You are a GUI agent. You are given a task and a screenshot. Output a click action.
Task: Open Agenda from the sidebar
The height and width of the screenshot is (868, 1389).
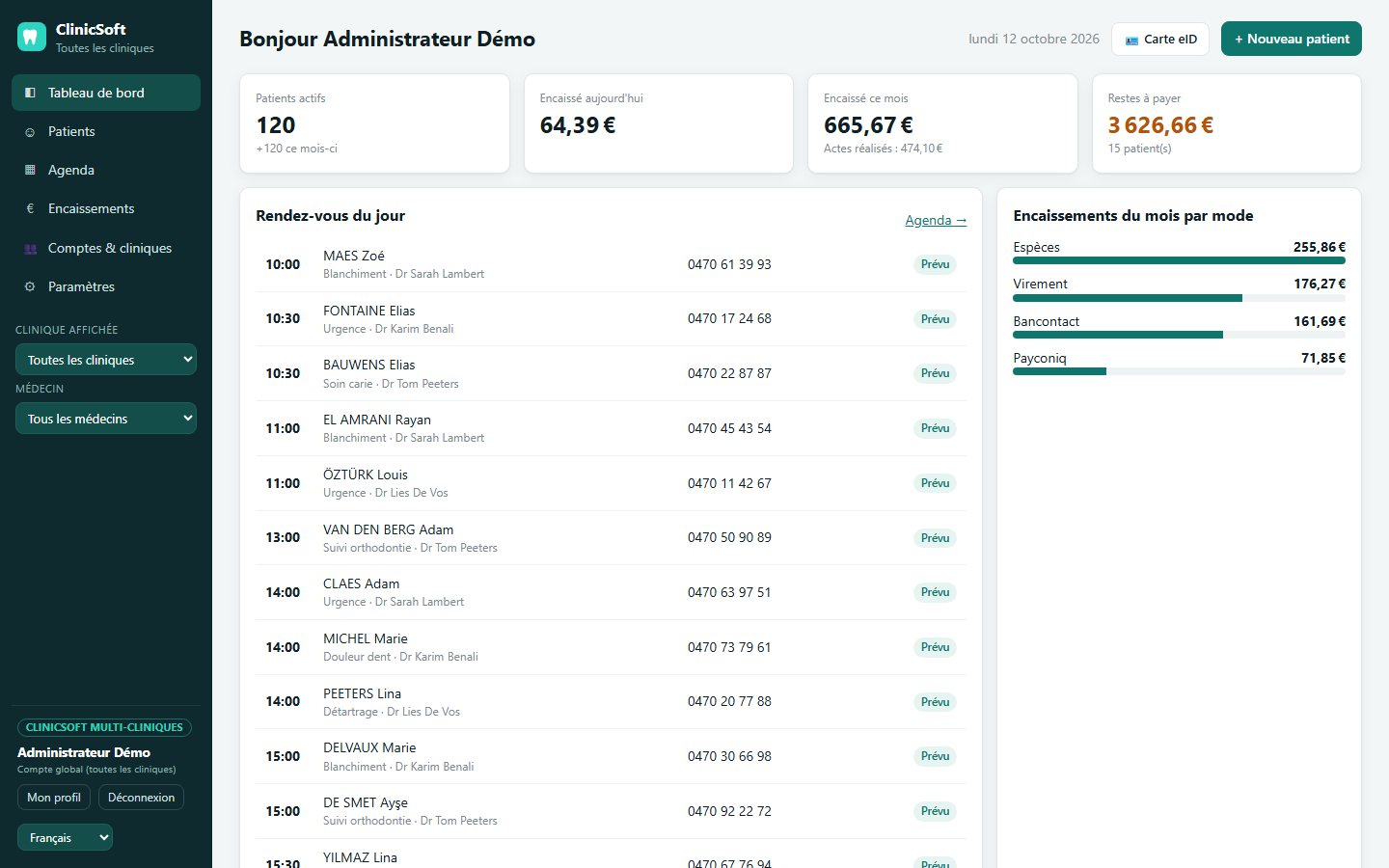[106, 170]
